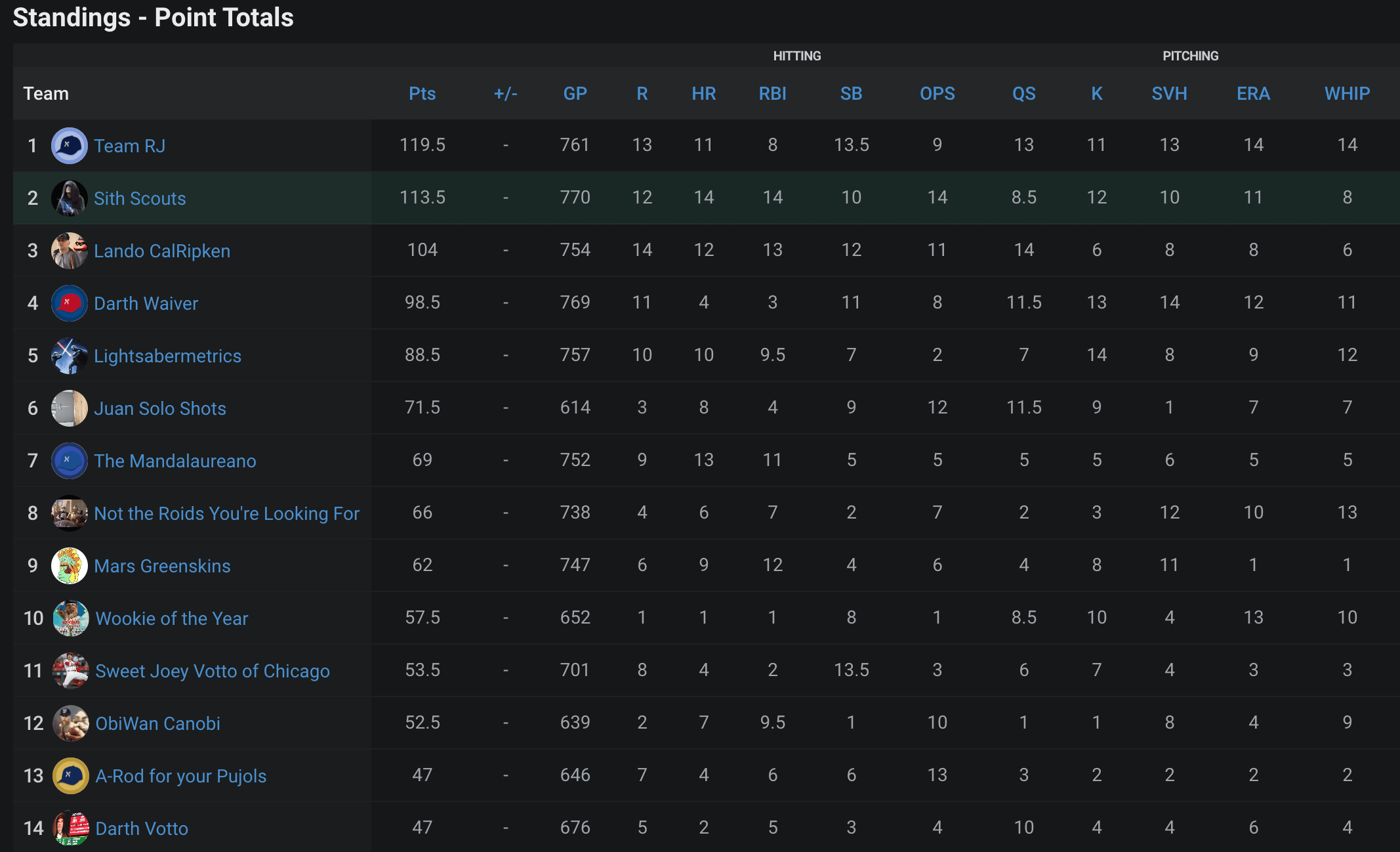Click Lightsabermetrics' lightsaber avatar icon

coord(70,356)
